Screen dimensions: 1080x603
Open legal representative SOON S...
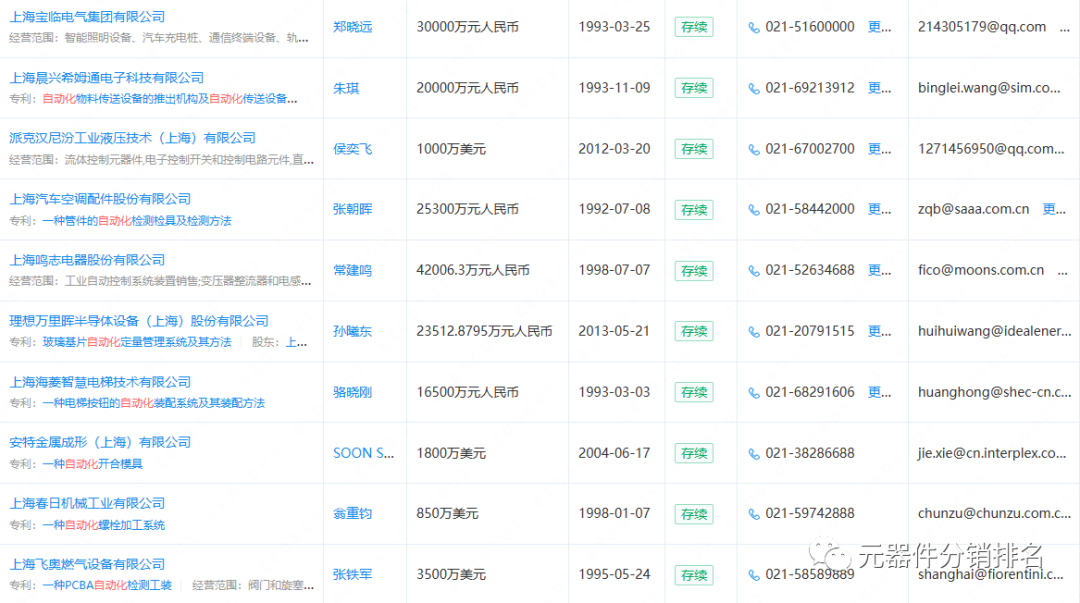(x=364, y=453)
